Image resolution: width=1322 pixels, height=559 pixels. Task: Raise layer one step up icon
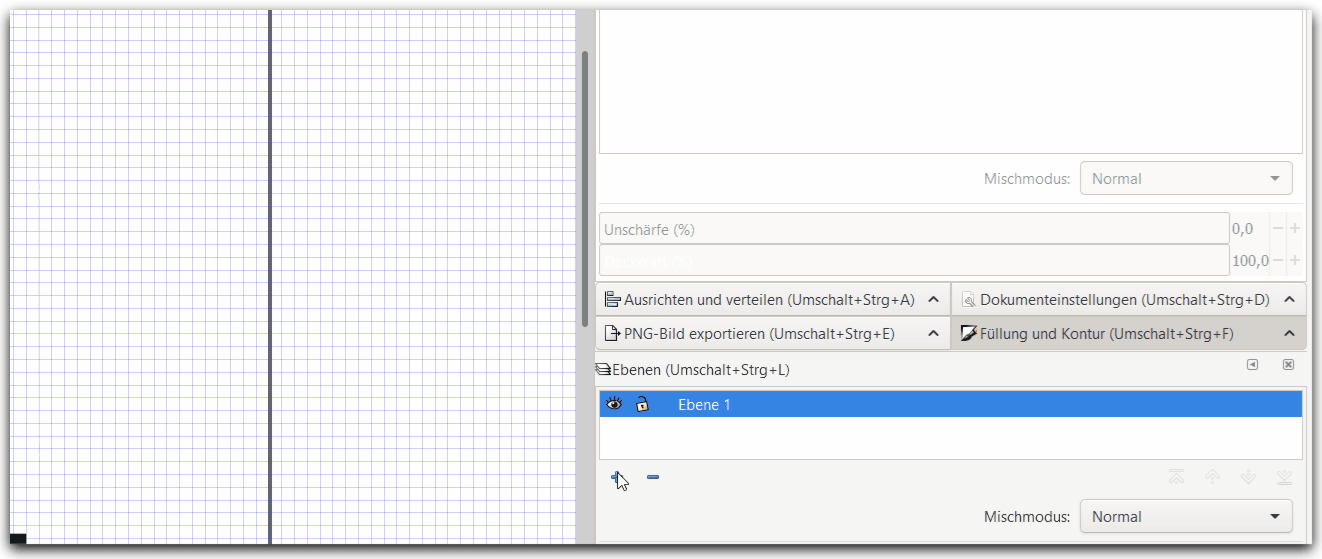pos(1212,478)
